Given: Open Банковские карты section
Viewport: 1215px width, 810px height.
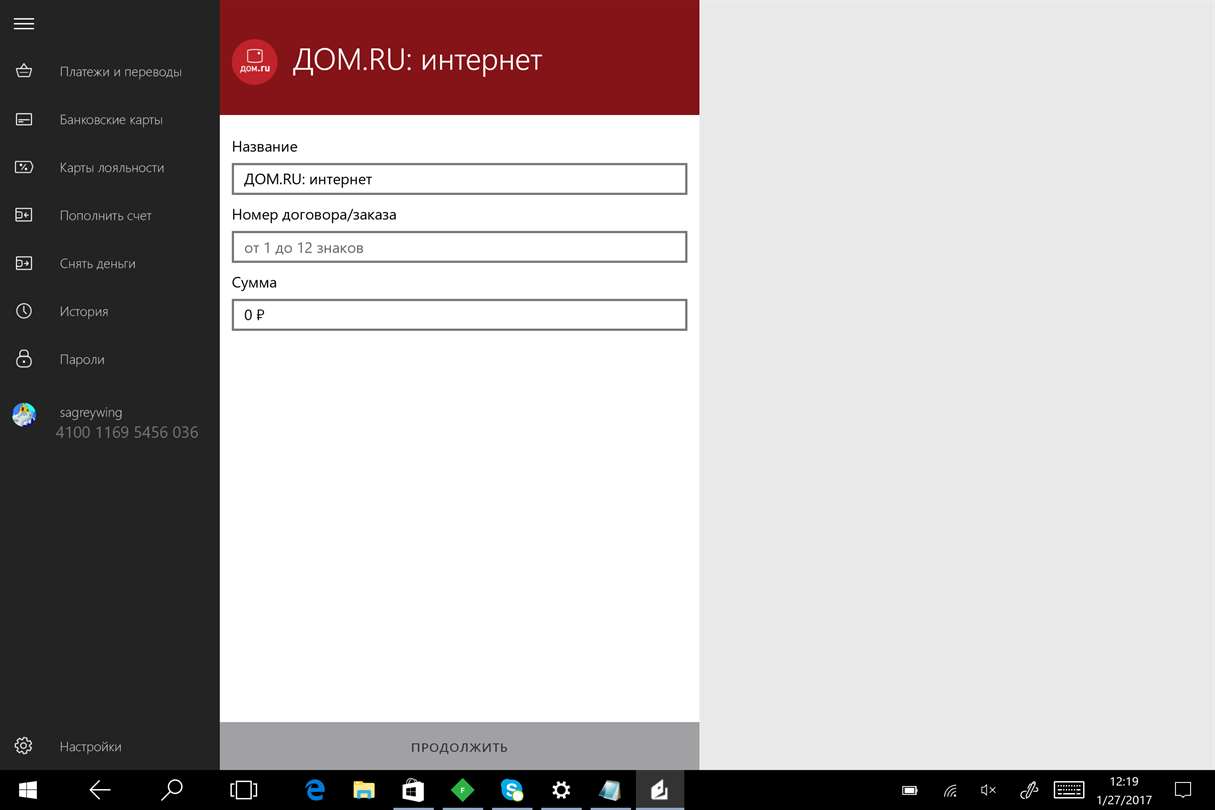Looking at the screenshot, I should click(x=111, y=120).
